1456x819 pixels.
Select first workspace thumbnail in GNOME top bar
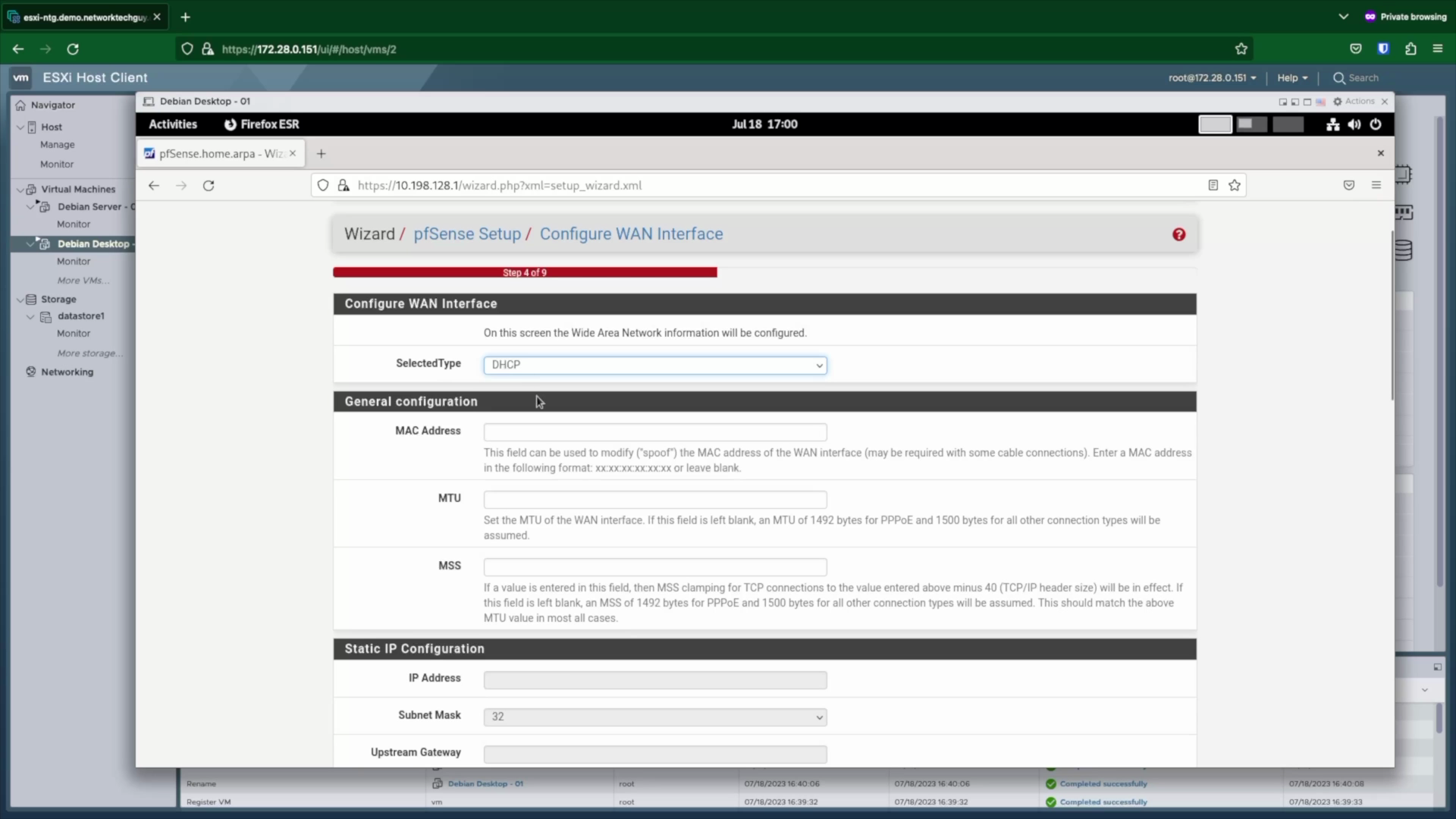[1215, 124]
